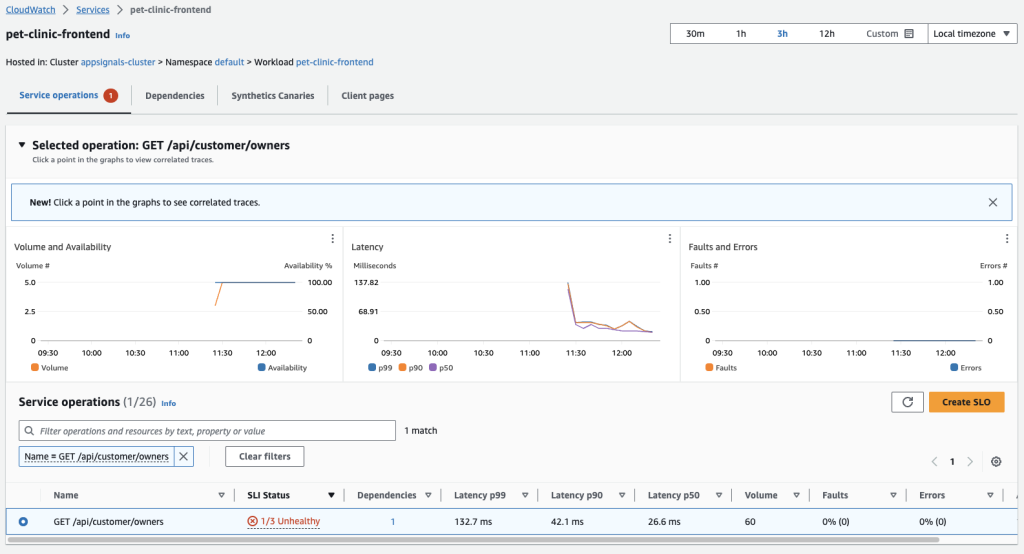Open the Client pages tab

[x=367, y=95]
